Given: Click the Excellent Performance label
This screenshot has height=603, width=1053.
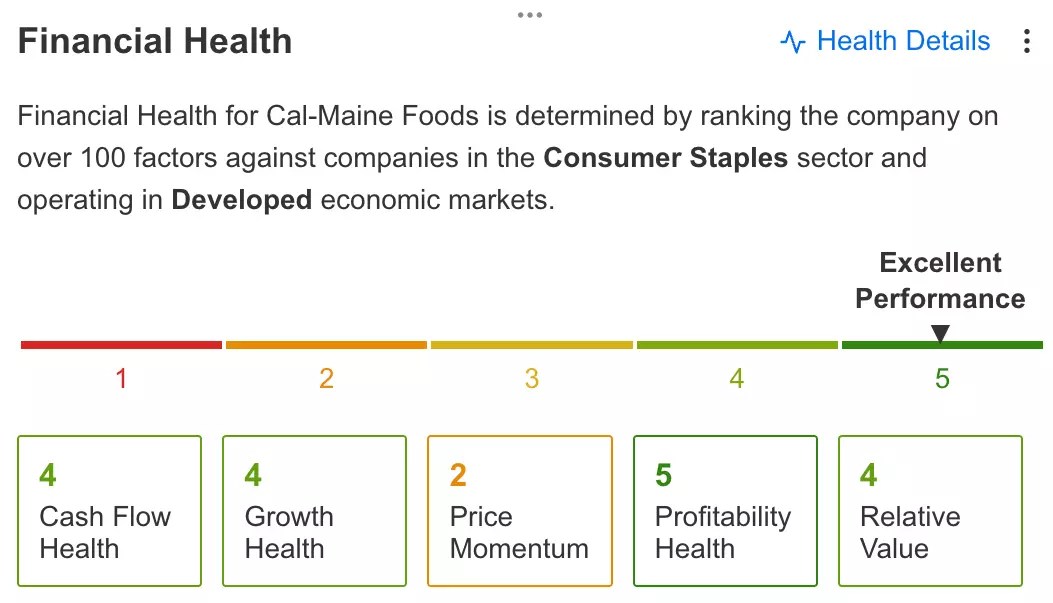Looking at the screenshot, I should coord(940,281).
